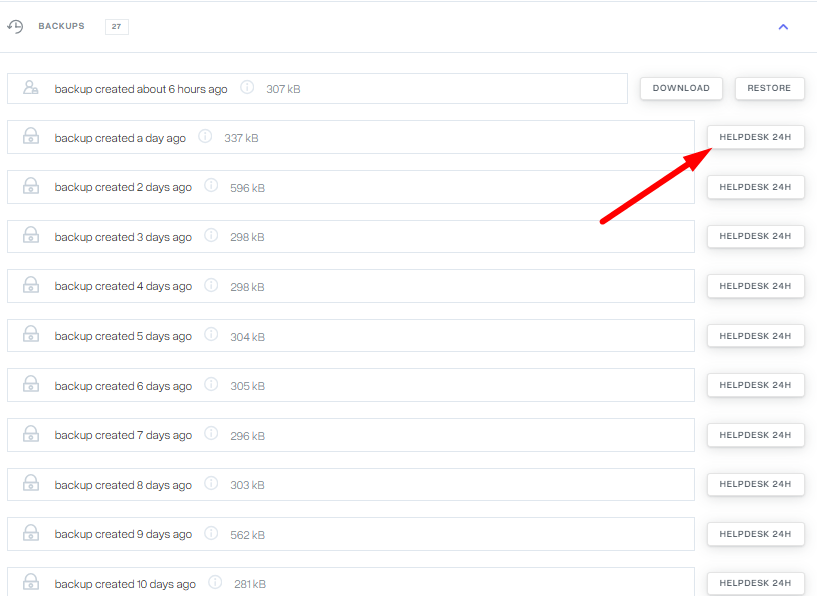Click lock icon on a day ago backup
Image resolution: width=817 pixels, height=596 pixels.
31,136
